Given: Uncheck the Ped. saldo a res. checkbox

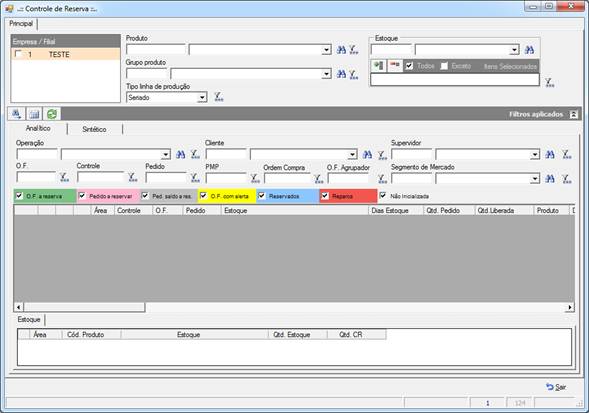Looking at the screenshot, I should pyautogui.click(x=145, y=195).
